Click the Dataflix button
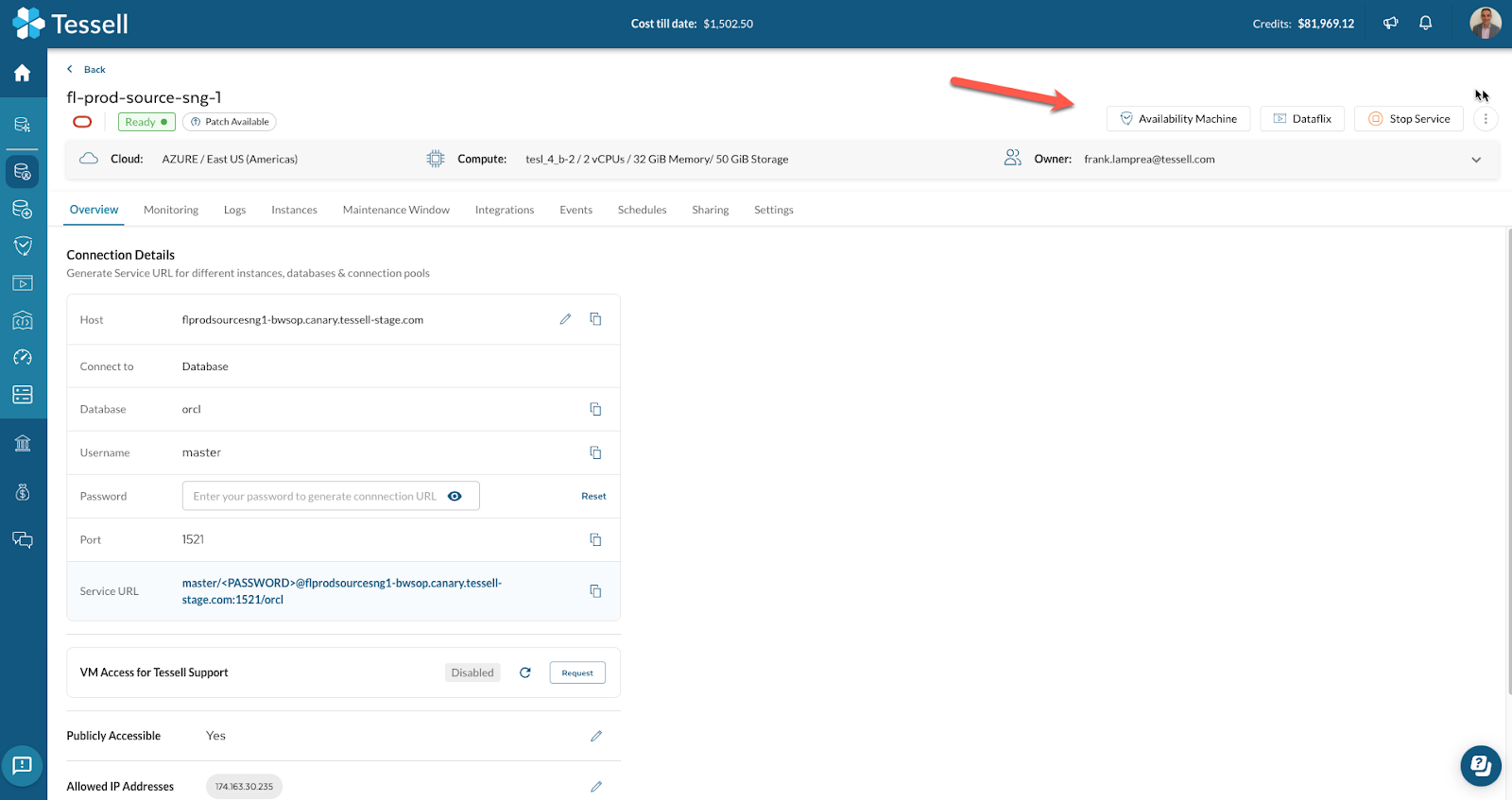This screenshot has height=800, width=1512. [1302, 119]
